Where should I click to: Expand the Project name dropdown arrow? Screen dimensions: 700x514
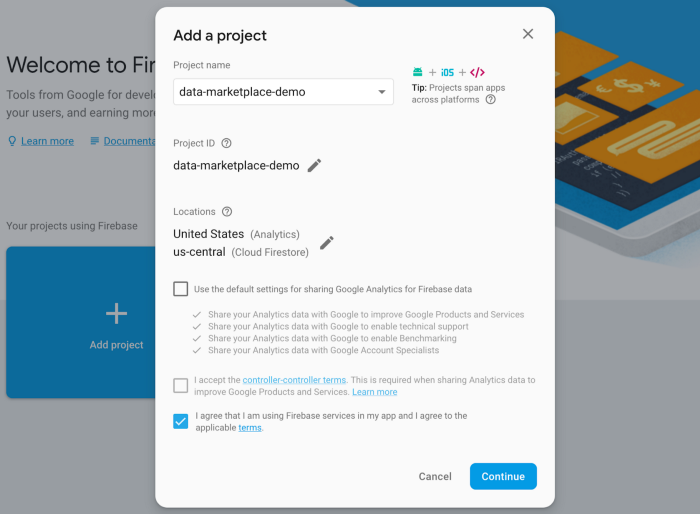pos(382,92)
